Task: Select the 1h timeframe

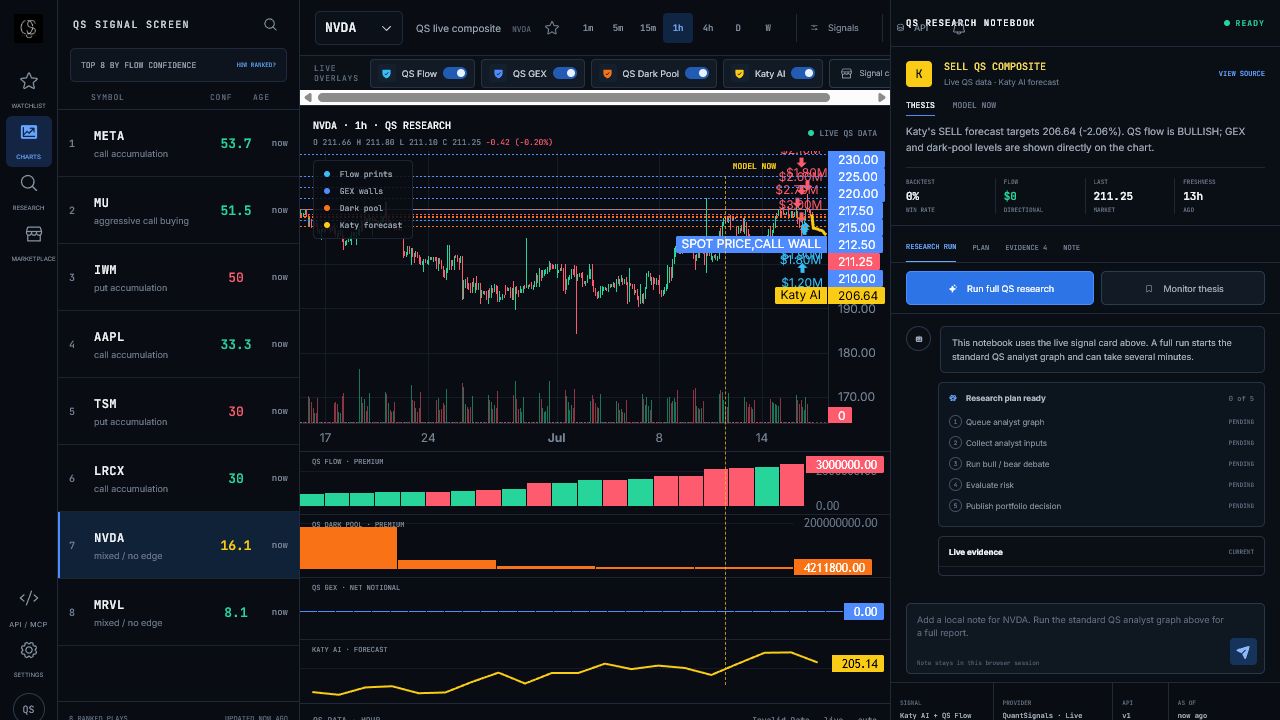Action: point(678,28)
